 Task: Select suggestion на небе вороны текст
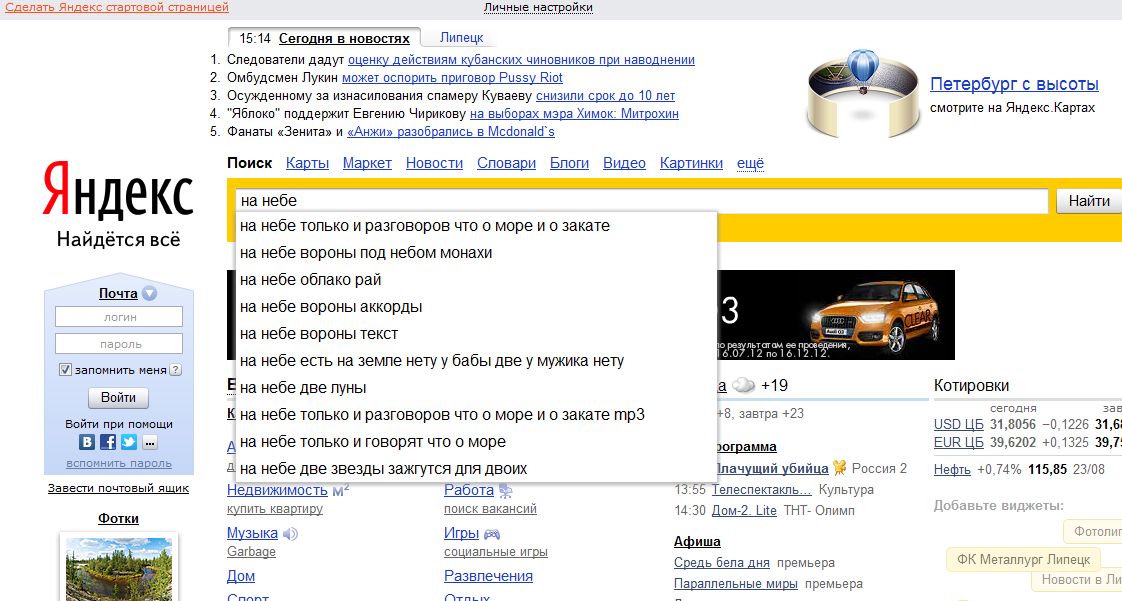point(476,334)
